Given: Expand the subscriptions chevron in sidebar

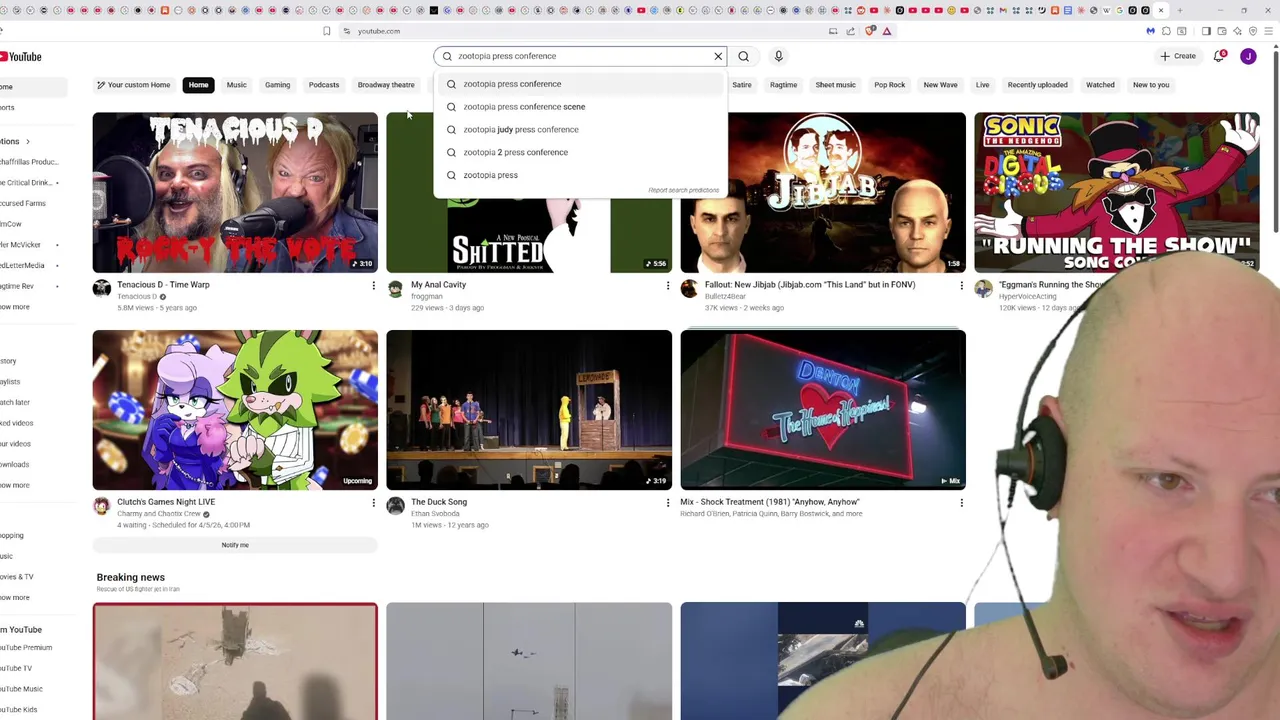Looking at the screenshot, I should (28, 142).
